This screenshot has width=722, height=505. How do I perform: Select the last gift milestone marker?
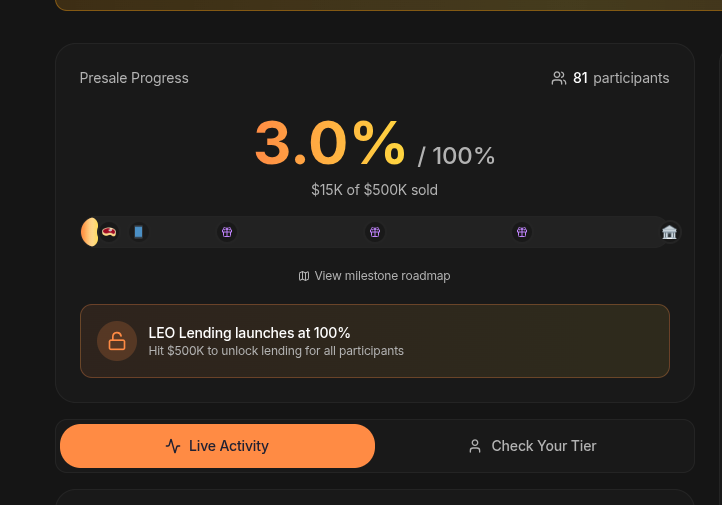coord(522,232)
